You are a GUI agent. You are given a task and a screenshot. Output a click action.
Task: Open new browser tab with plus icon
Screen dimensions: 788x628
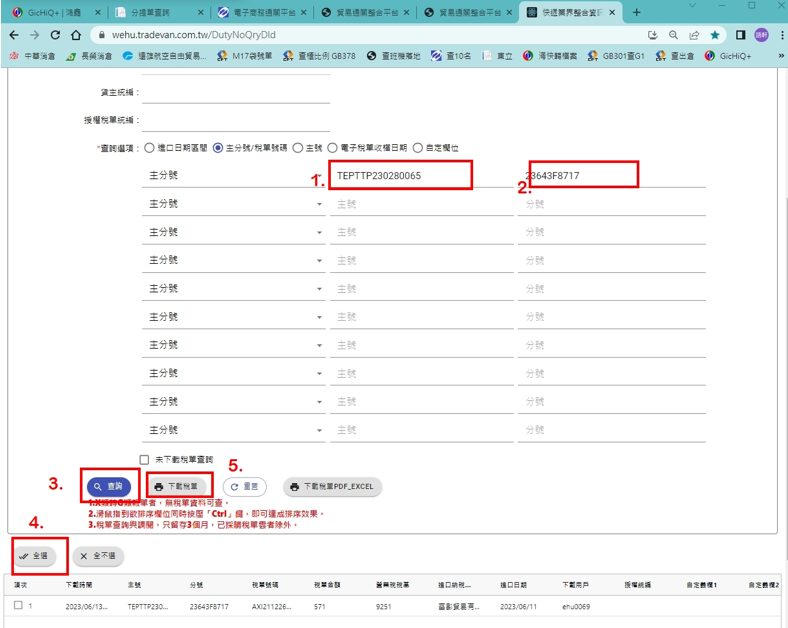click(x=638, y=12)
